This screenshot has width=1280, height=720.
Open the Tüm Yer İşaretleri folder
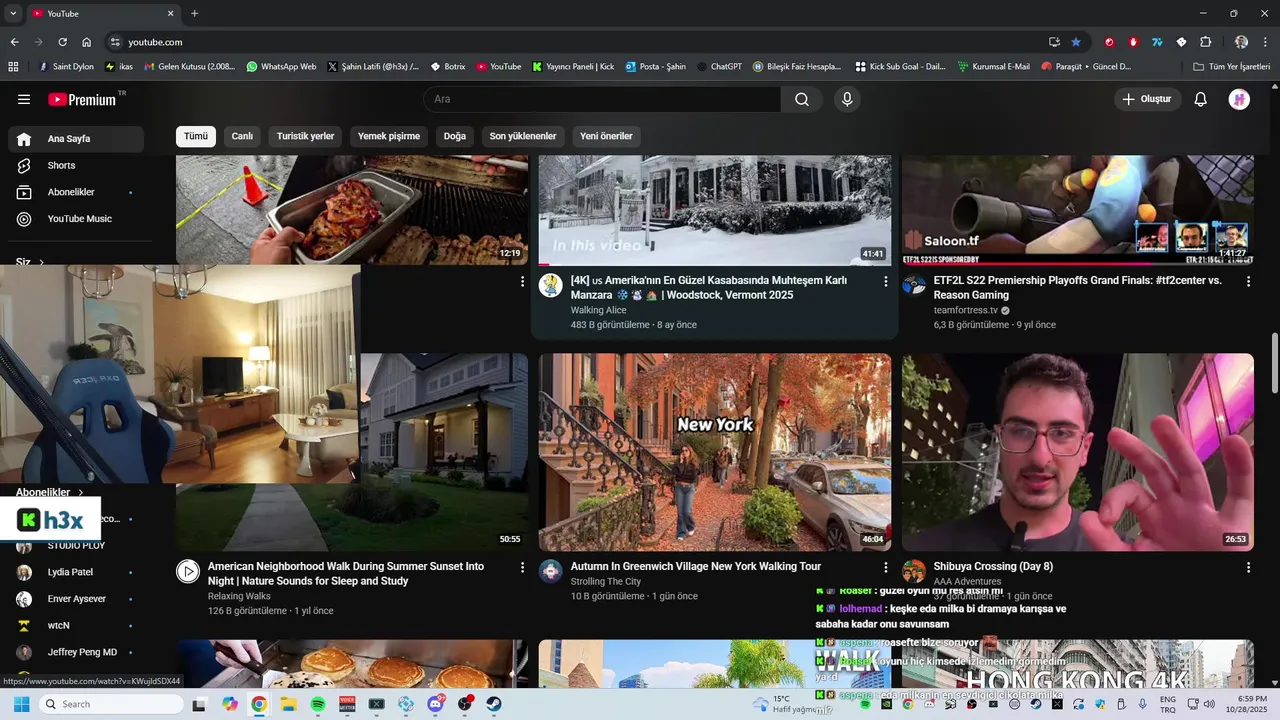(1232, 67)
